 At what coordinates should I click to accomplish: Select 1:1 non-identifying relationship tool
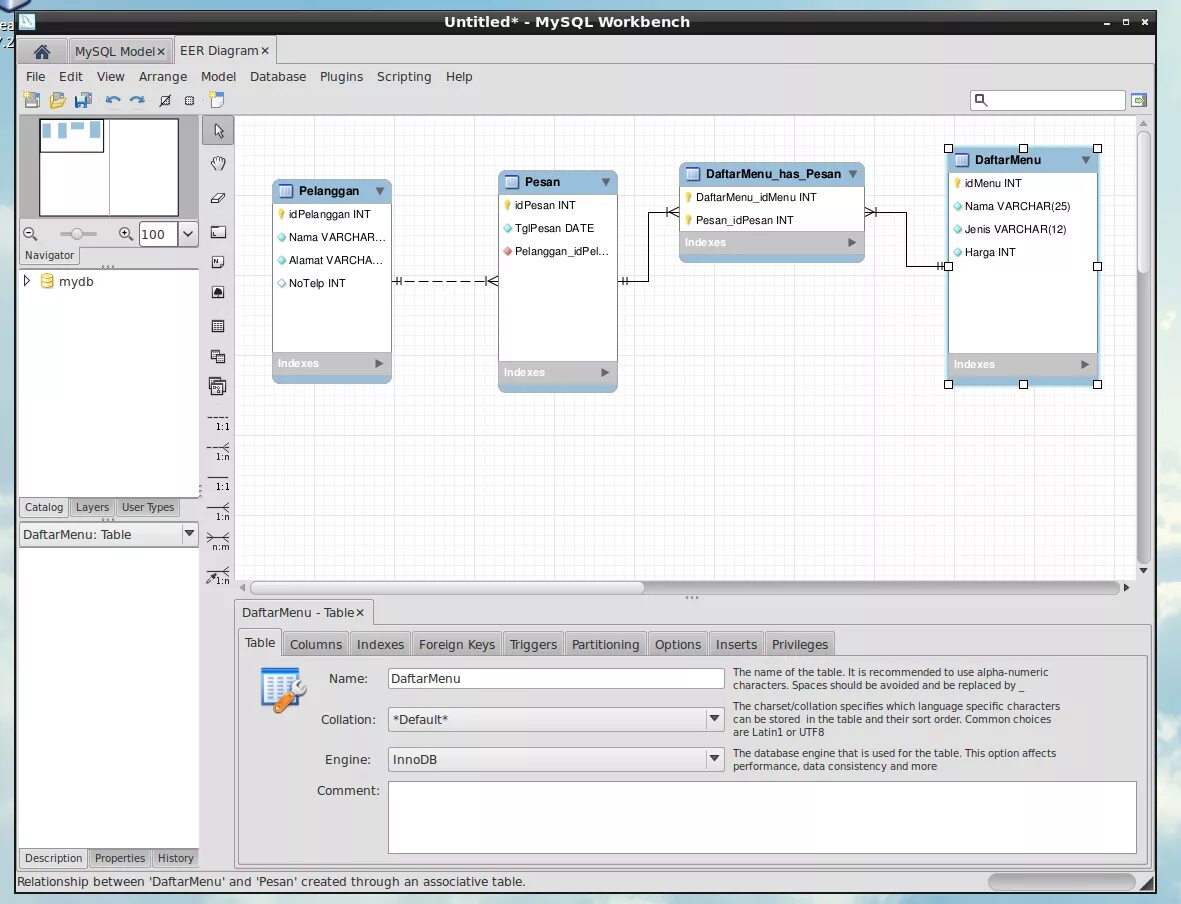tap(218, 422)
